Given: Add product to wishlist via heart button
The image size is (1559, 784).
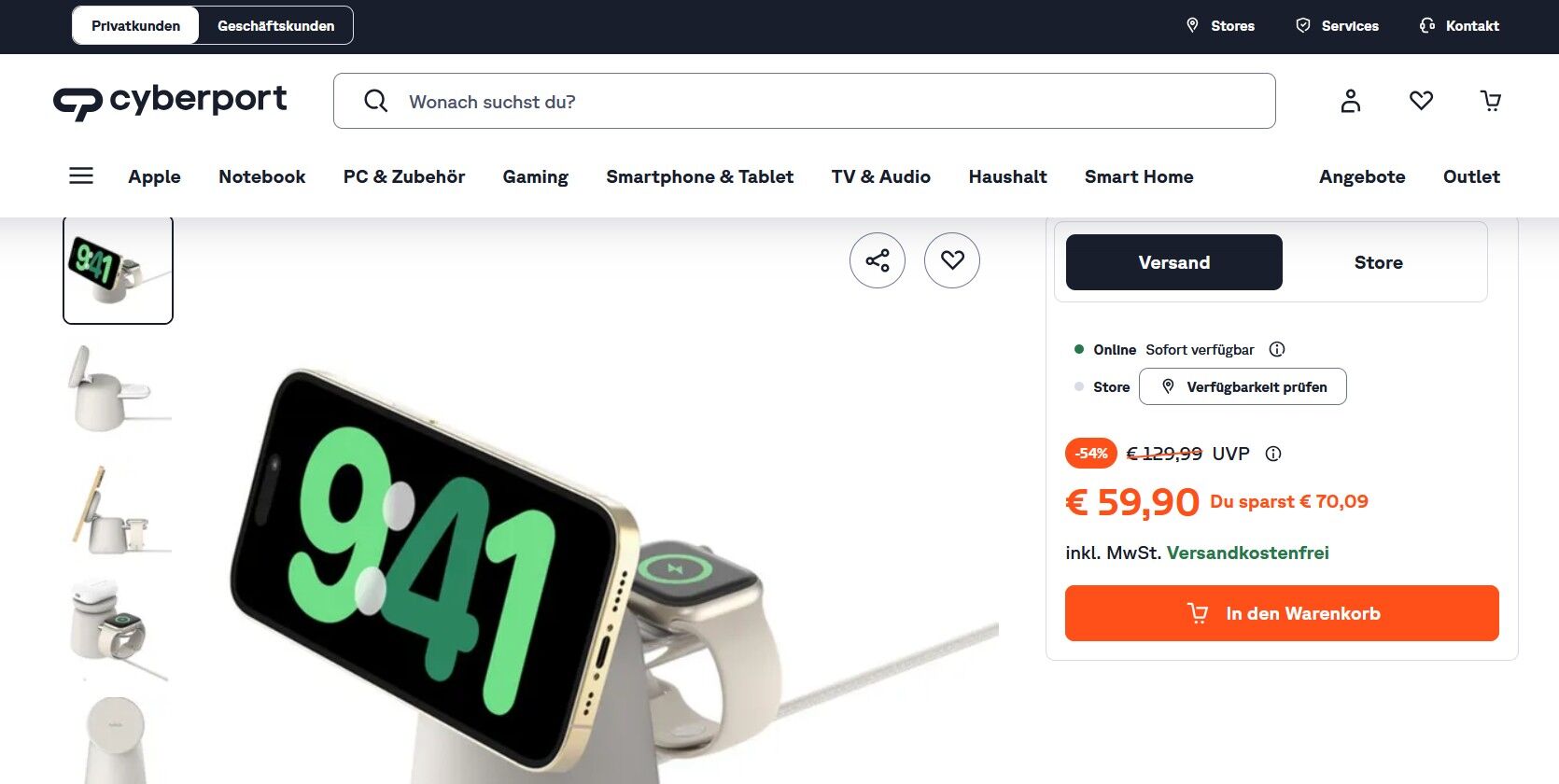Looking at the screenshot, I should coord(952,260).
